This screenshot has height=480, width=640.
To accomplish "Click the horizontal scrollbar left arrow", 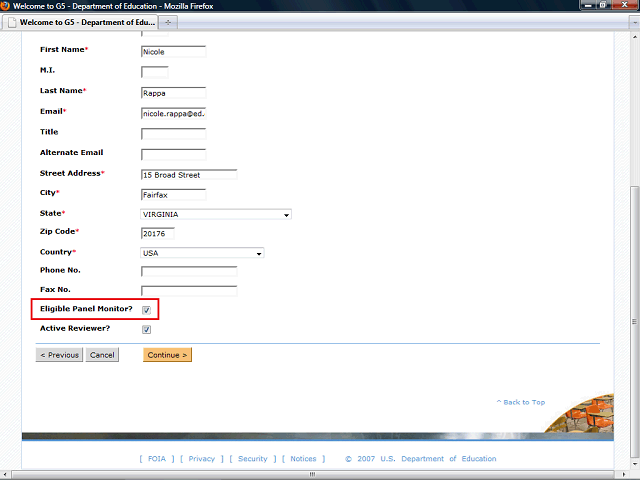I will pos(5,475).
